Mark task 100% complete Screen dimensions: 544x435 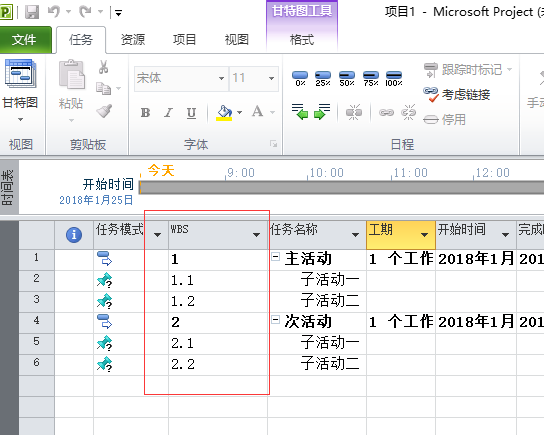click(x=394, y=78)
